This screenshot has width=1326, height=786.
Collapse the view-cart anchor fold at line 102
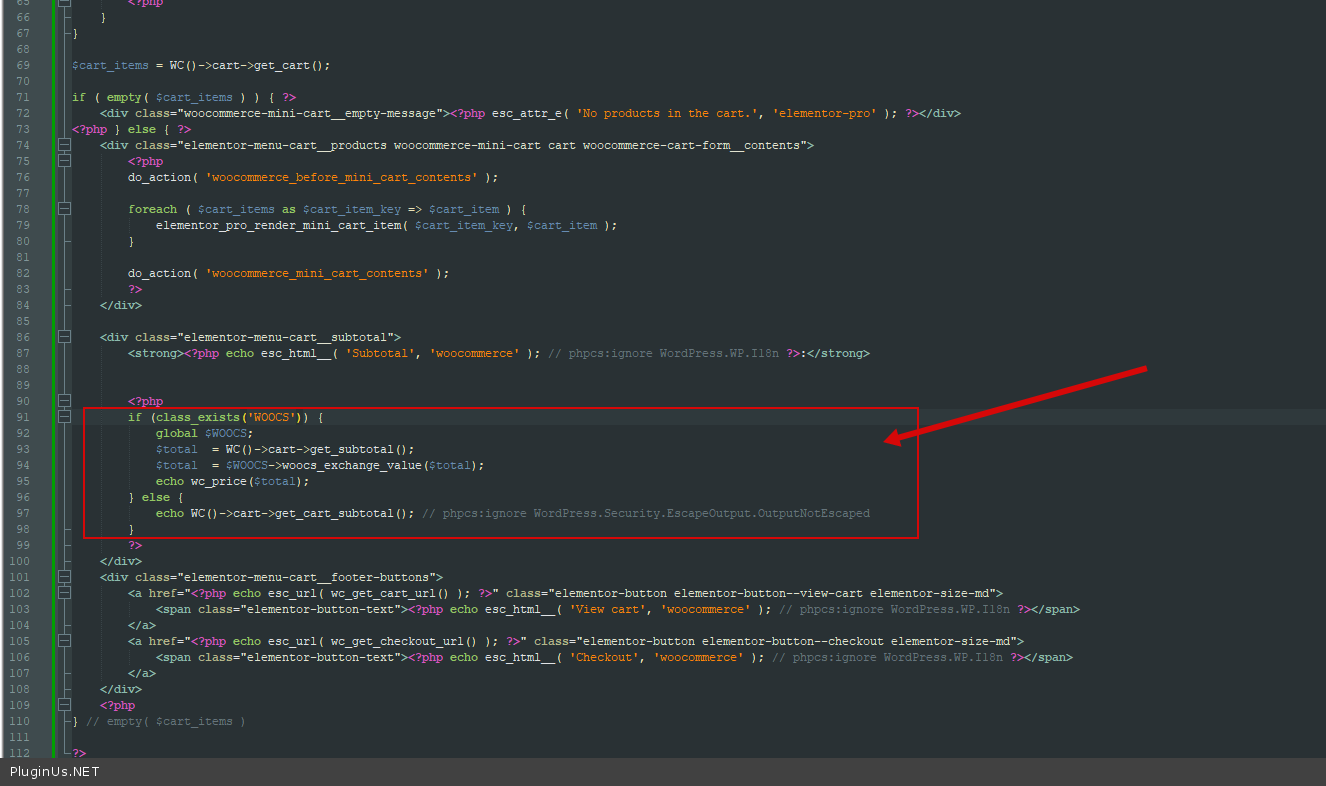pyautogui.click(x=65, y=593)
